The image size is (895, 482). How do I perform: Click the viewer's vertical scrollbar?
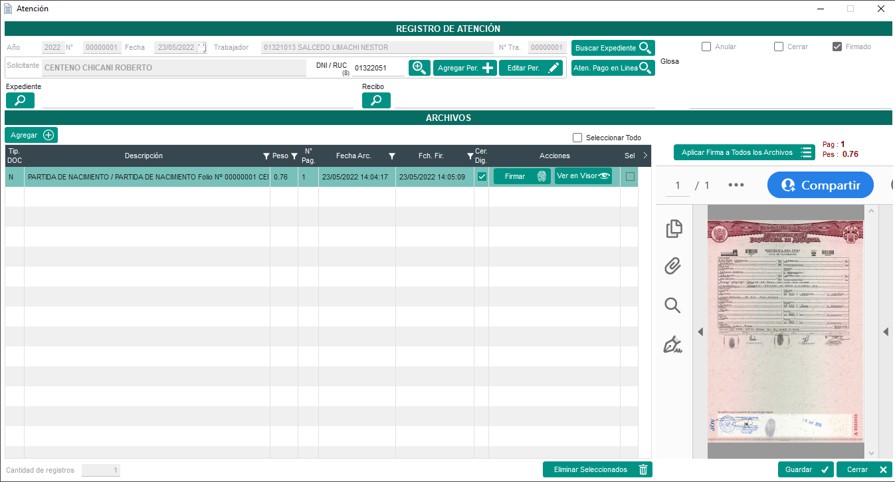click(871, 330)
